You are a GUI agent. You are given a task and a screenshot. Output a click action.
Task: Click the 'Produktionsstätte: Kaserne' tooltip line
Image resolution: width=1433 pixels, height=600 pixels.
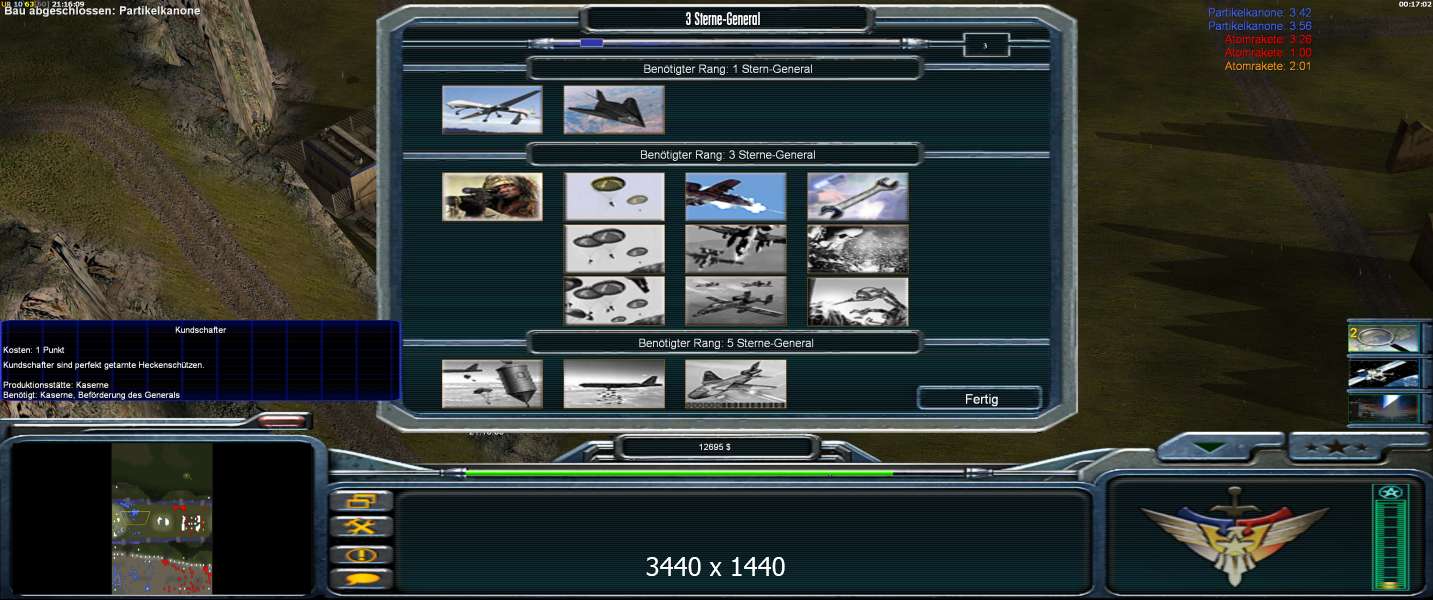pos(56,385)
